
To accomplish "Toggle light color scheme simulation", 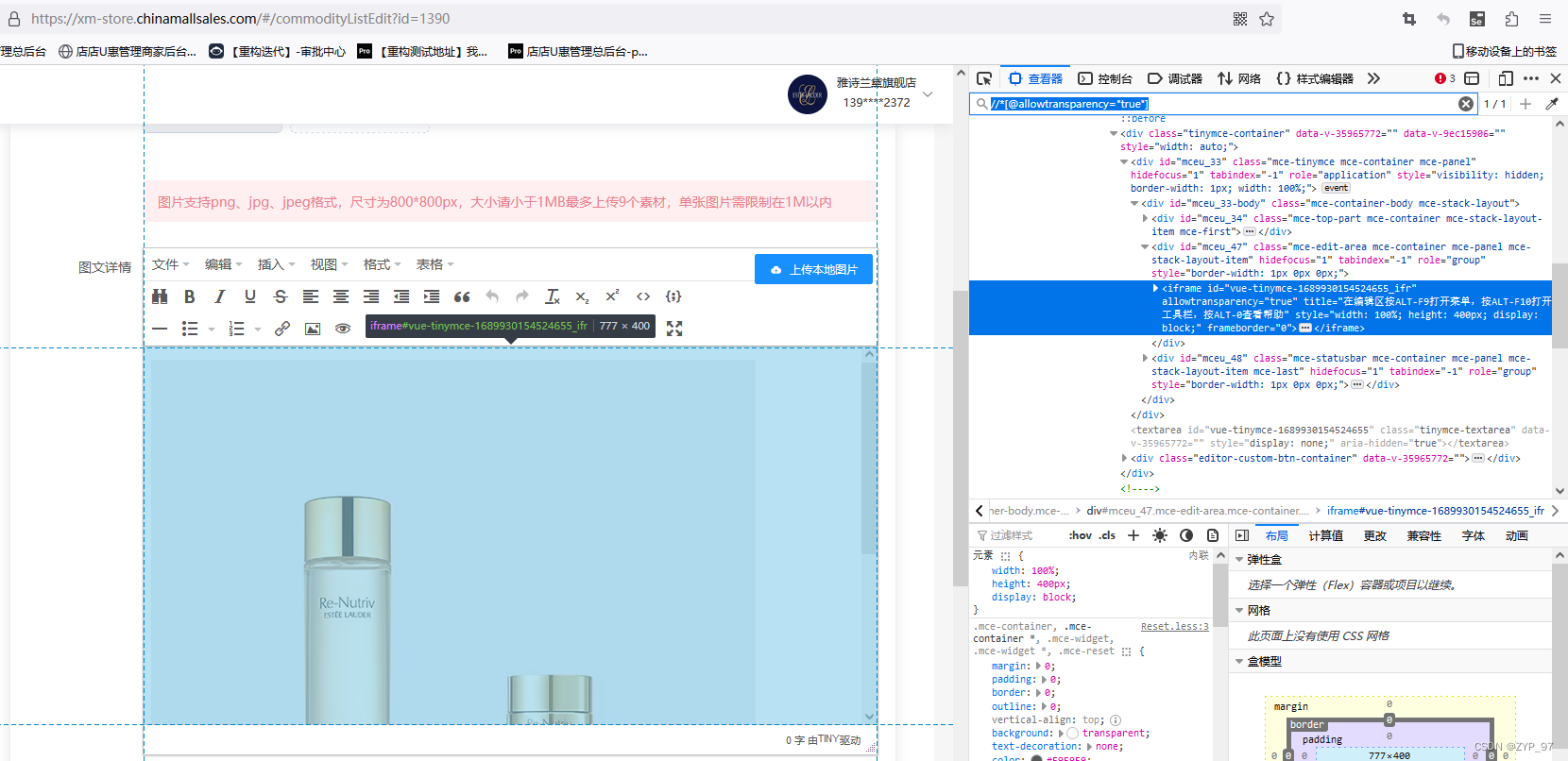I will click(x=1160, y=535).
